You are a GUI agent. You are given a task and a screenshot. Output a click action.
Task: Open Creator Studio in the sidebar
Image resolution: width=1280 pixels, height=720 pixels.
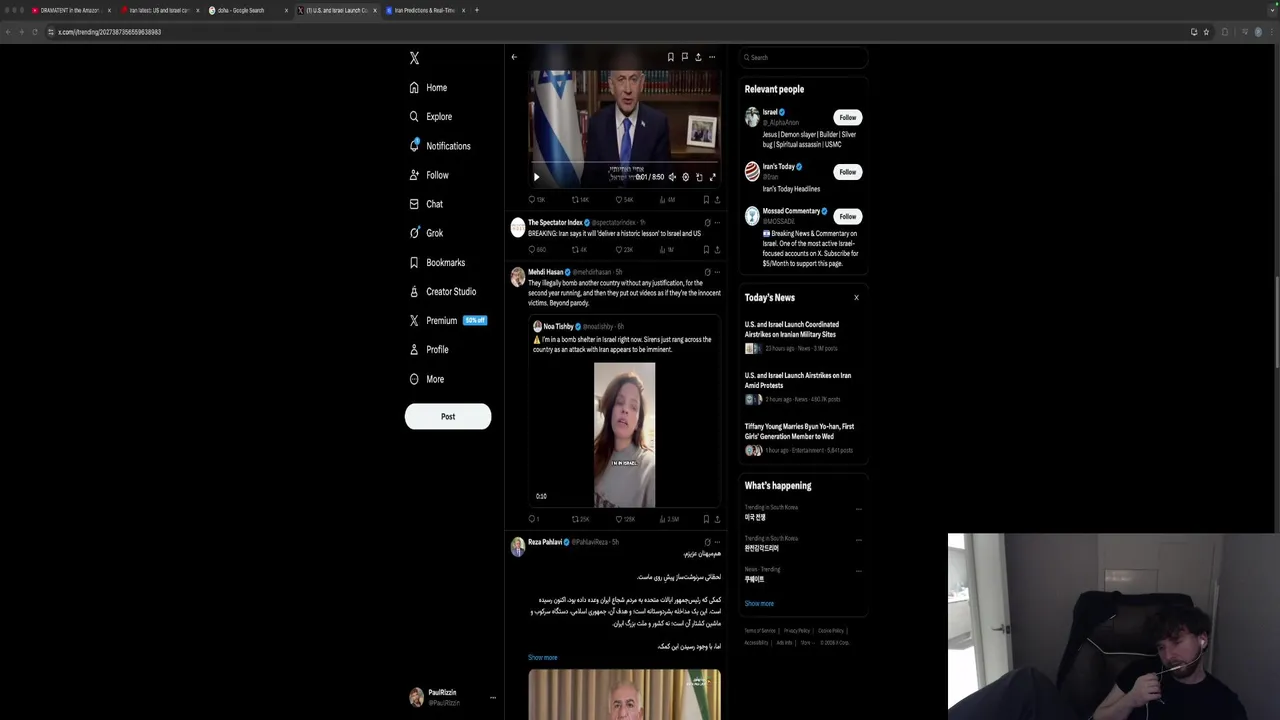[443, 292]
